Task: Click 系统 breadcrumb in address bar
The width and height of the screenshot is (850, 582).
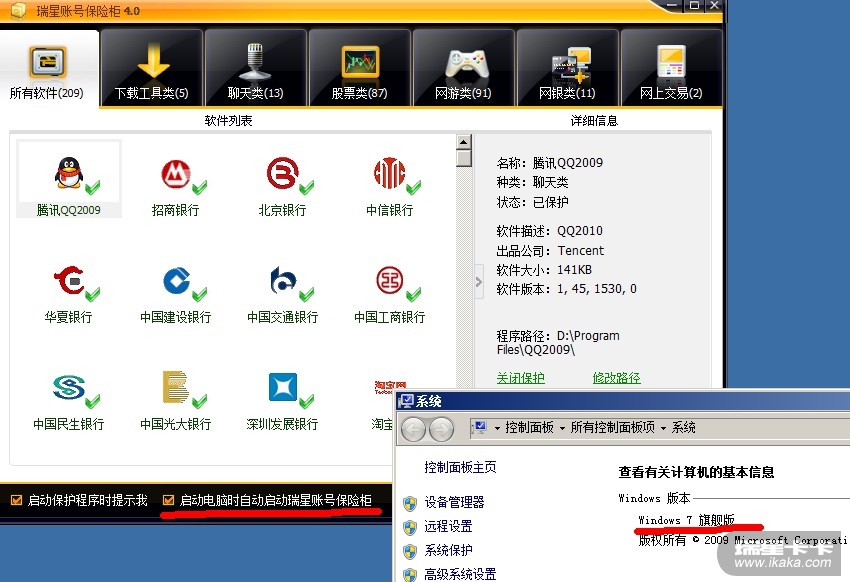Action: 684,428
